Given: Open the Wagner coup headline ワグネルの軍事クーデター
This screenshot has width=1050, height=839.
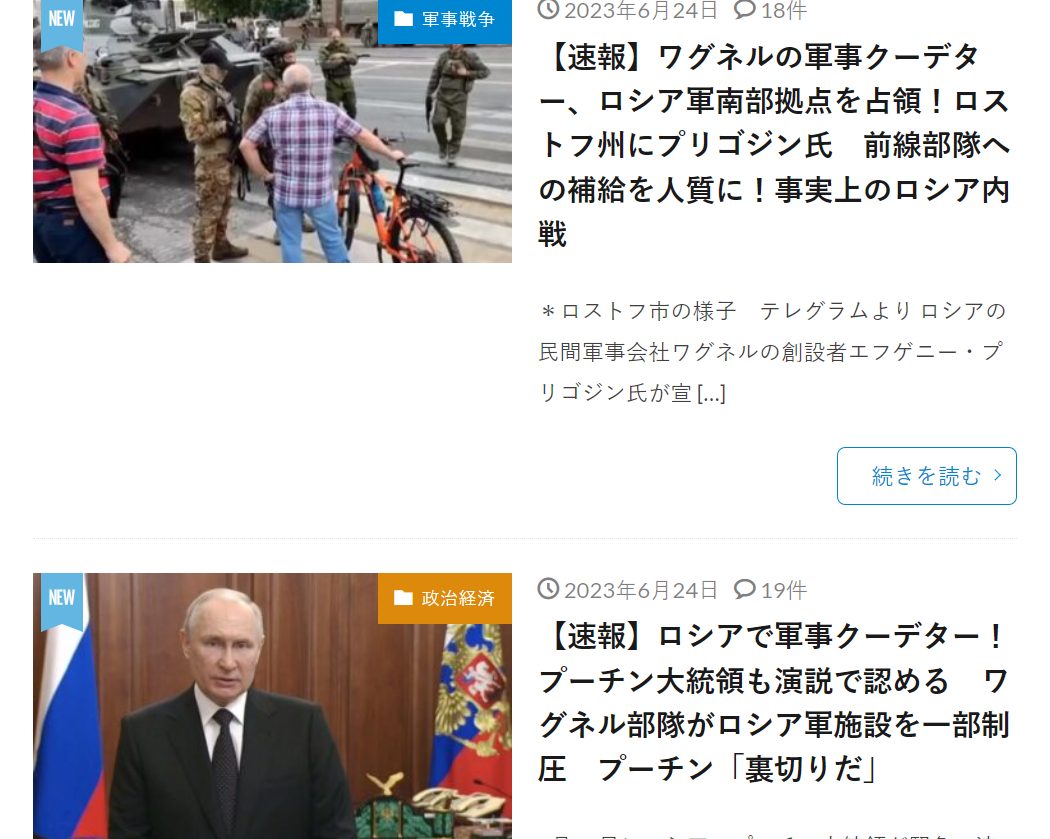Looking at the screenshot, I should point(774,145).
